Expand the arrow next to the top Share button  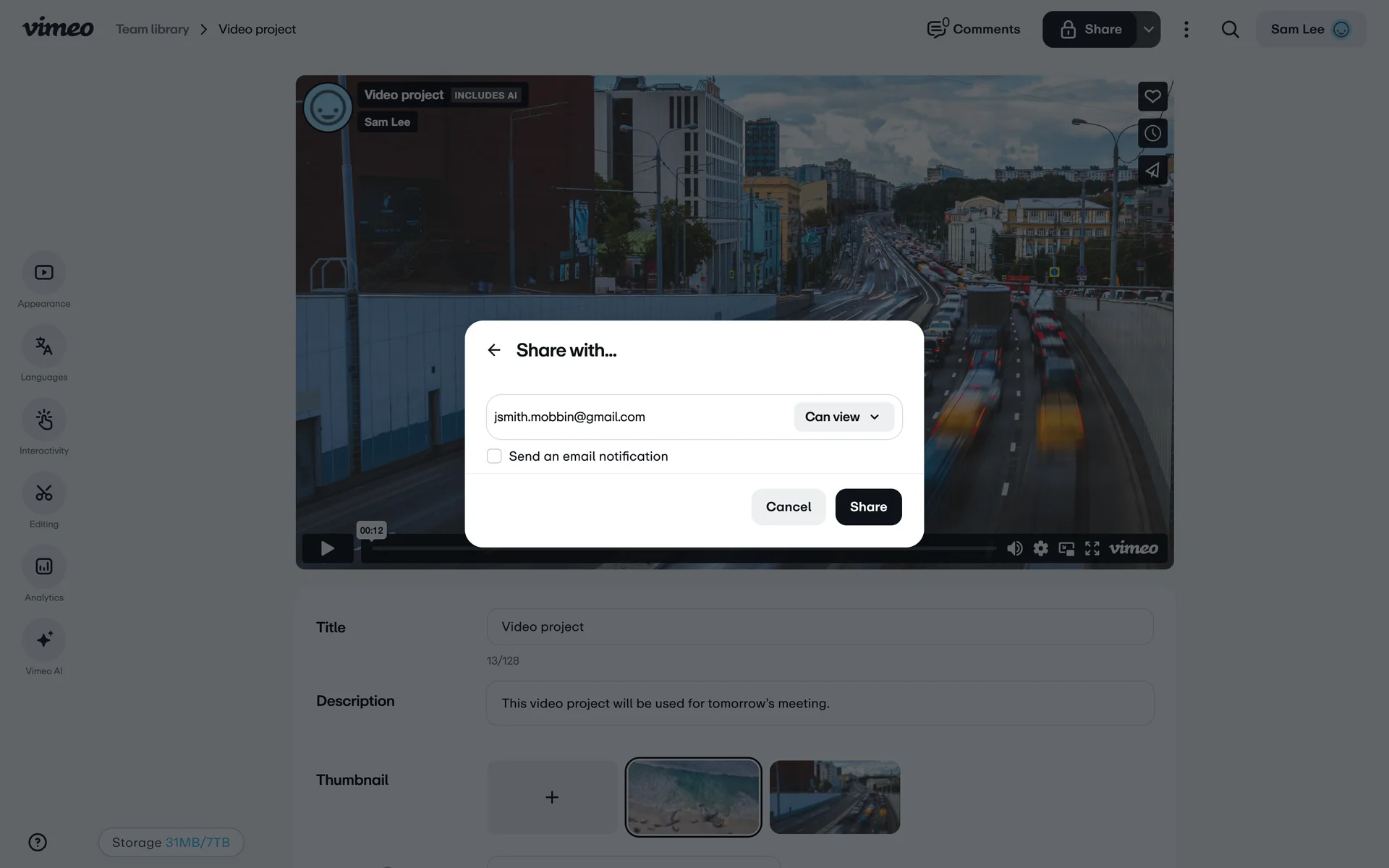(1148, 30)
